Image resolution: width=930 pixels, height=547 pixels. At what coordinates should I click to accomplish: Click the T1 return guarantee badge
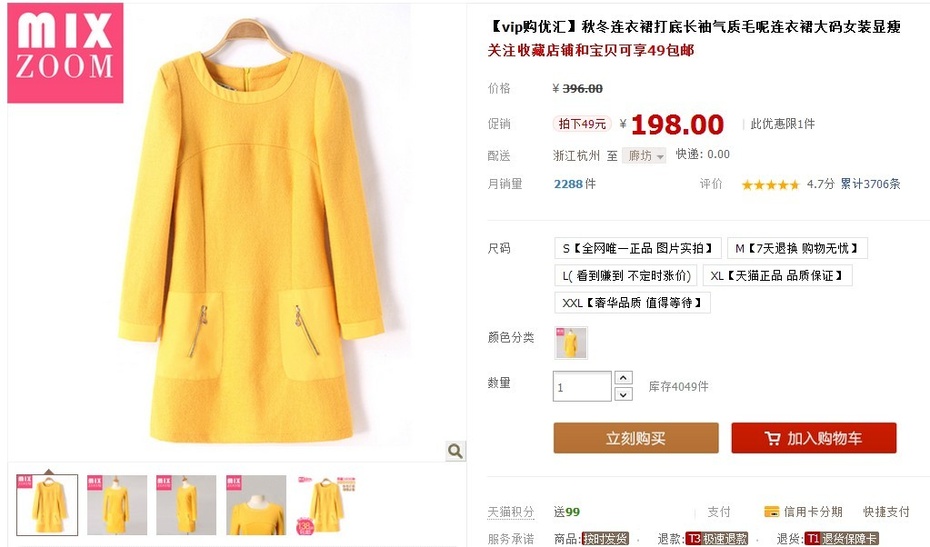(x=841, y=539)
